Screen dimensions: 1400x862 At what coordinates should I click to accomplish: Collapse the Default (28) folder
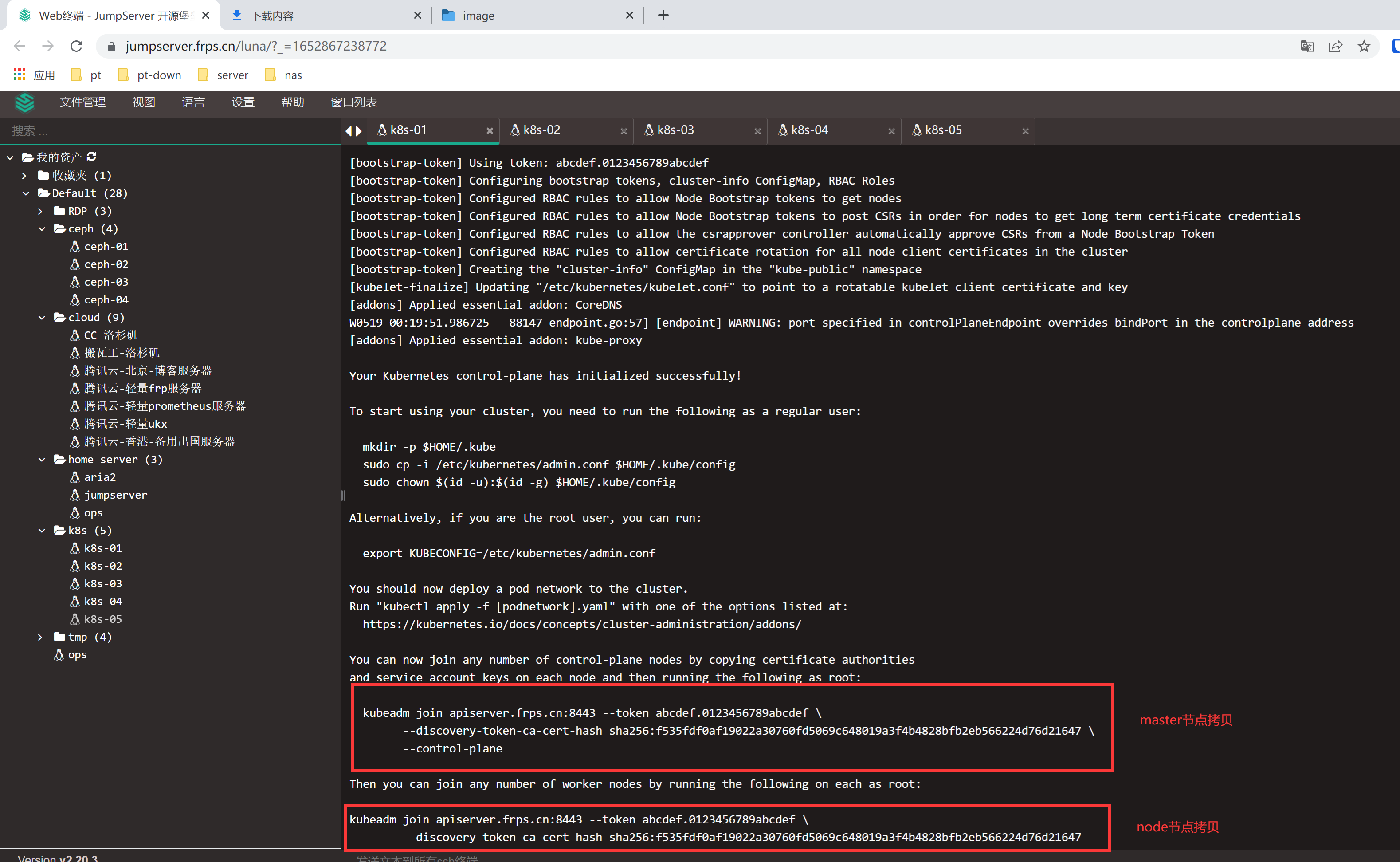(26, 193)
